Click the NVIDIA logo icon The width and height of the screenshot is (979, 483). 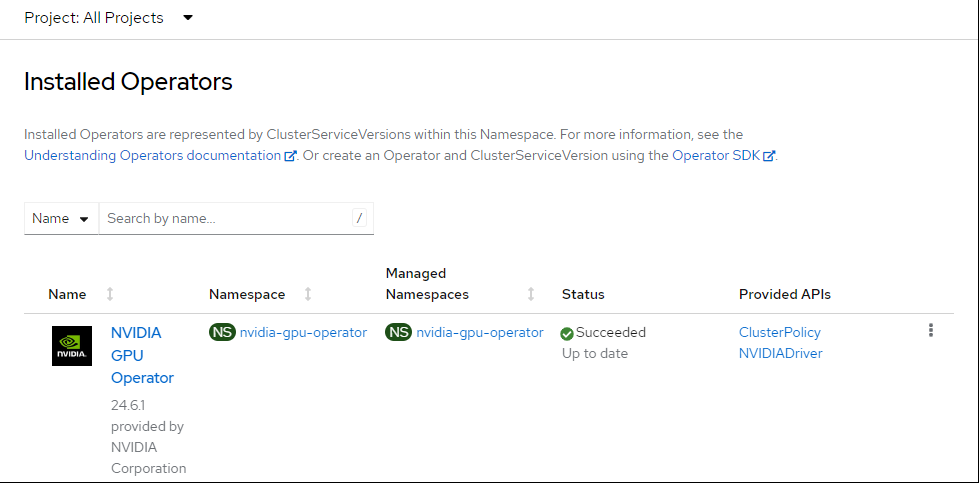[71, 346]
